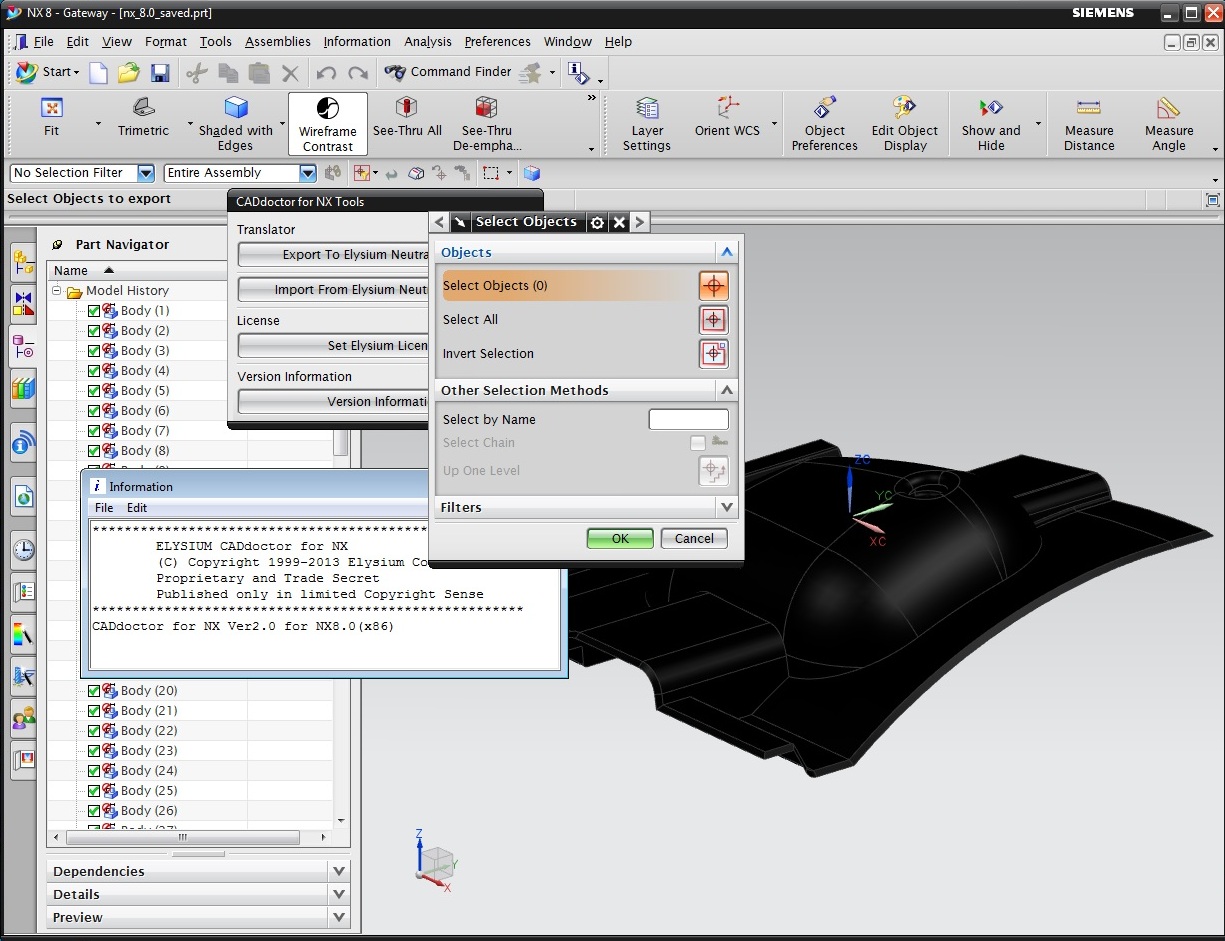Screen dimensions: 1225x941
Task: Open the File menu in main menu bar
Action: click(x=43, y=42)
